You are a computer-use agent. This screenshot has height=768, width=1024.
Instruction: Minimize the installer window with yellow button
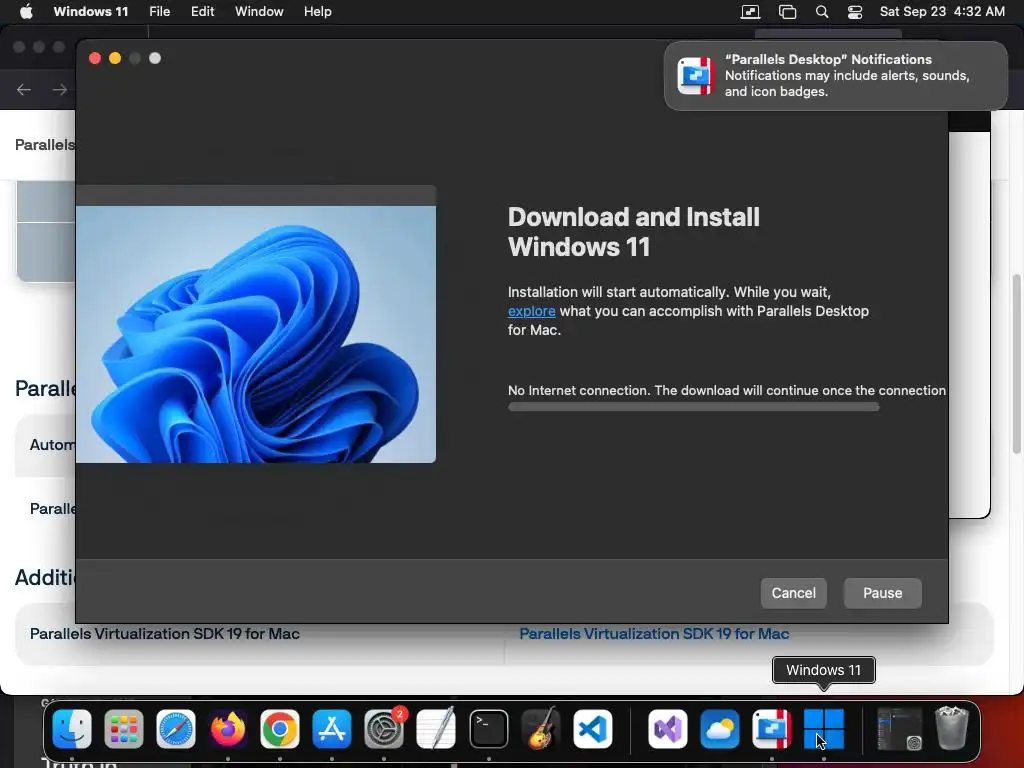pyautogui.click(x=115, y=58)
